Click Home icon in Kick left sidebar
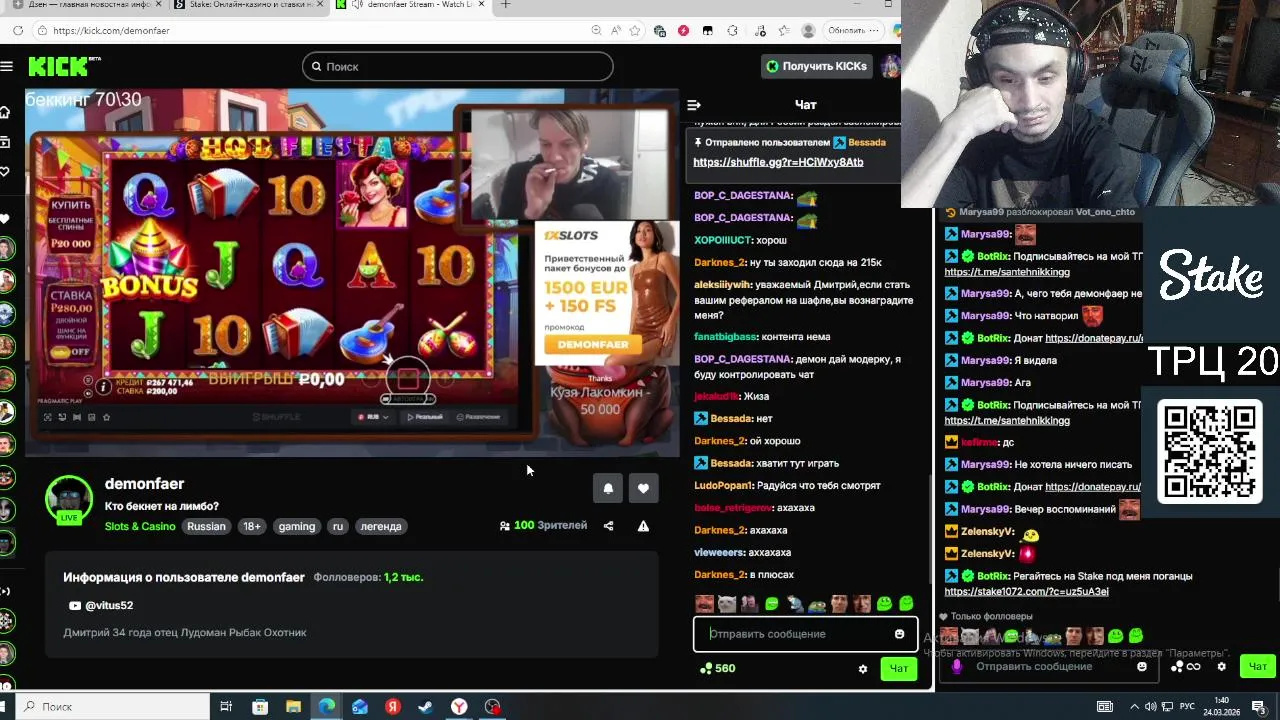1280x720 pixels. pos(5,112)
